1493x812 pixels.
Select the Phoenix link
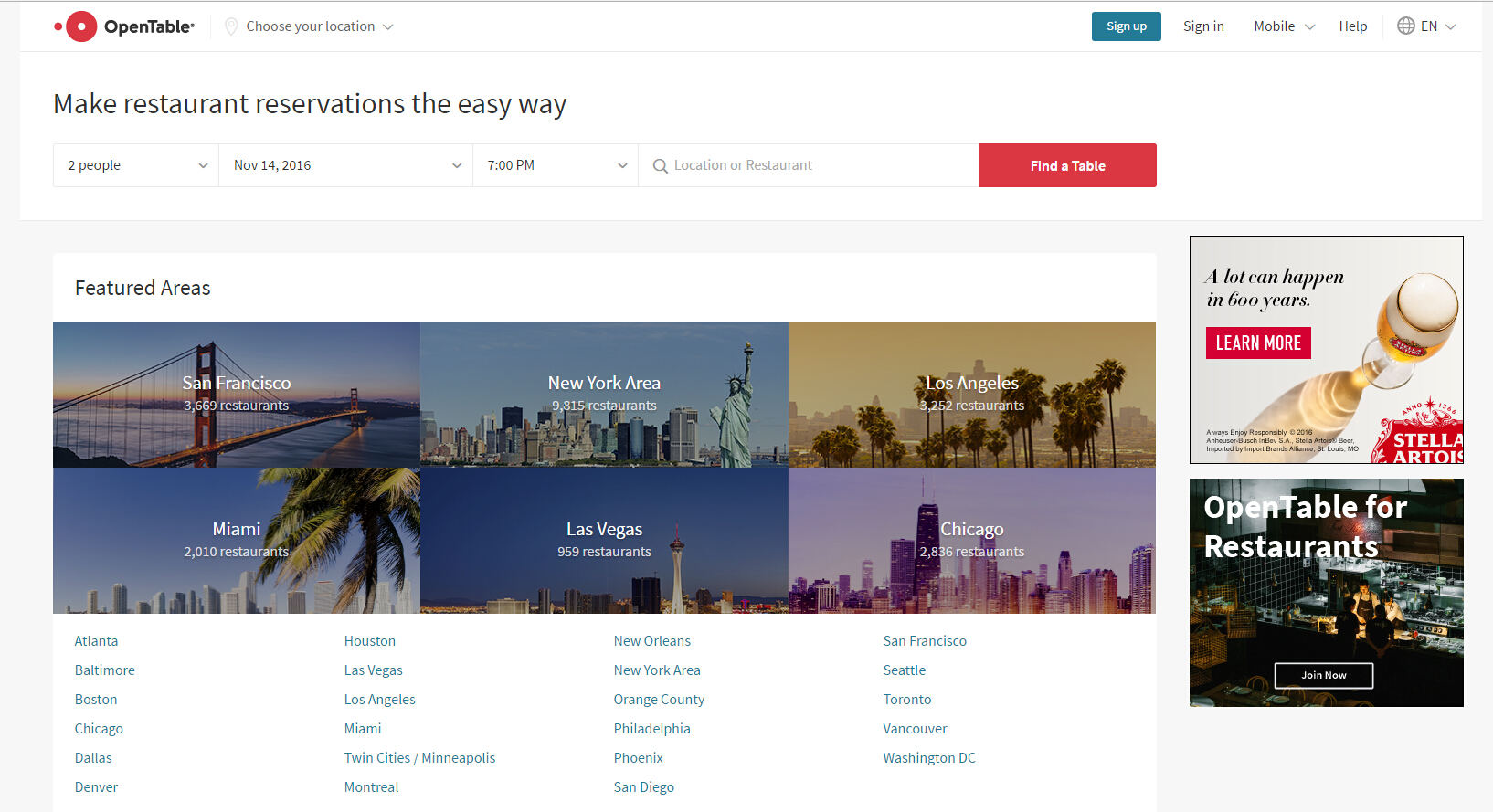(639, 758)
